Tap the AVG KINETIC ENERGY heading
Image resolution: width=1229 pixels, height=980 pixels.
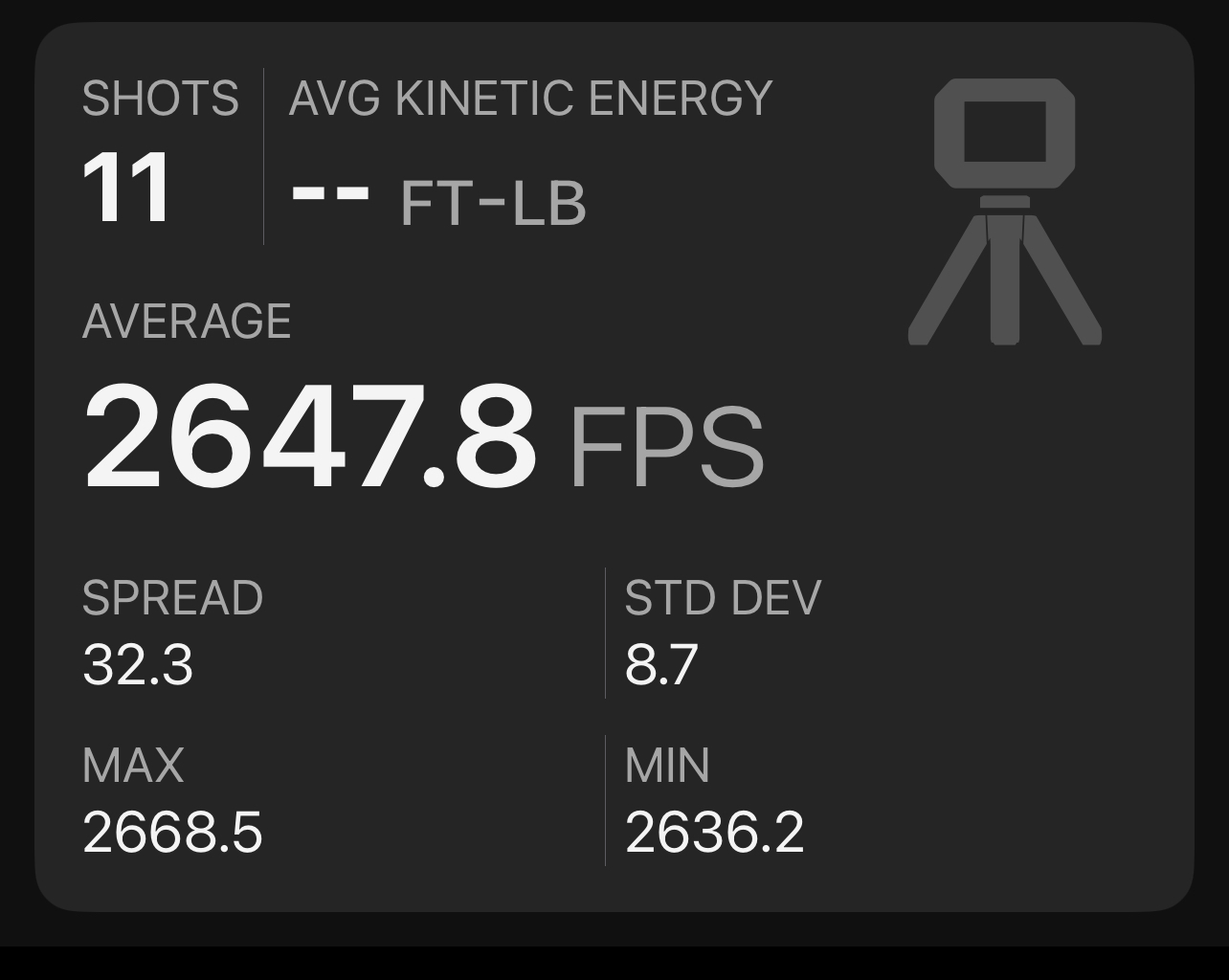(530, 99)
